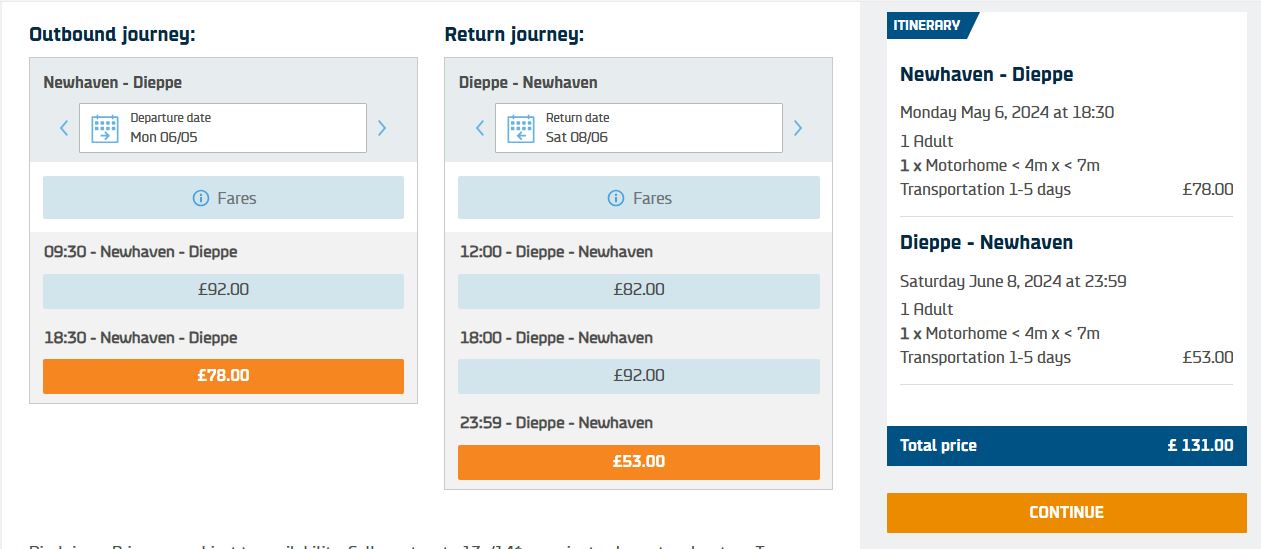Screen dimensions: 1261x549
Task: Open the return date calendar icon
Action: coord(520,128)
